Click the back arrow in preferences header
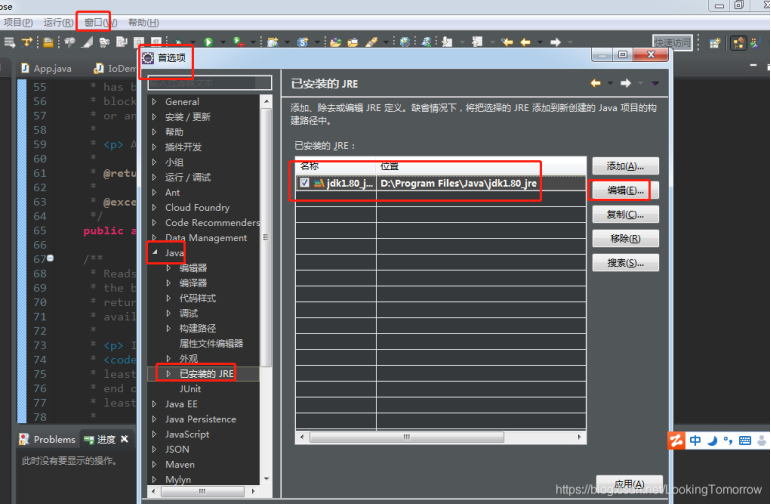Screen dimensions: 771x504 click(596, 83)
